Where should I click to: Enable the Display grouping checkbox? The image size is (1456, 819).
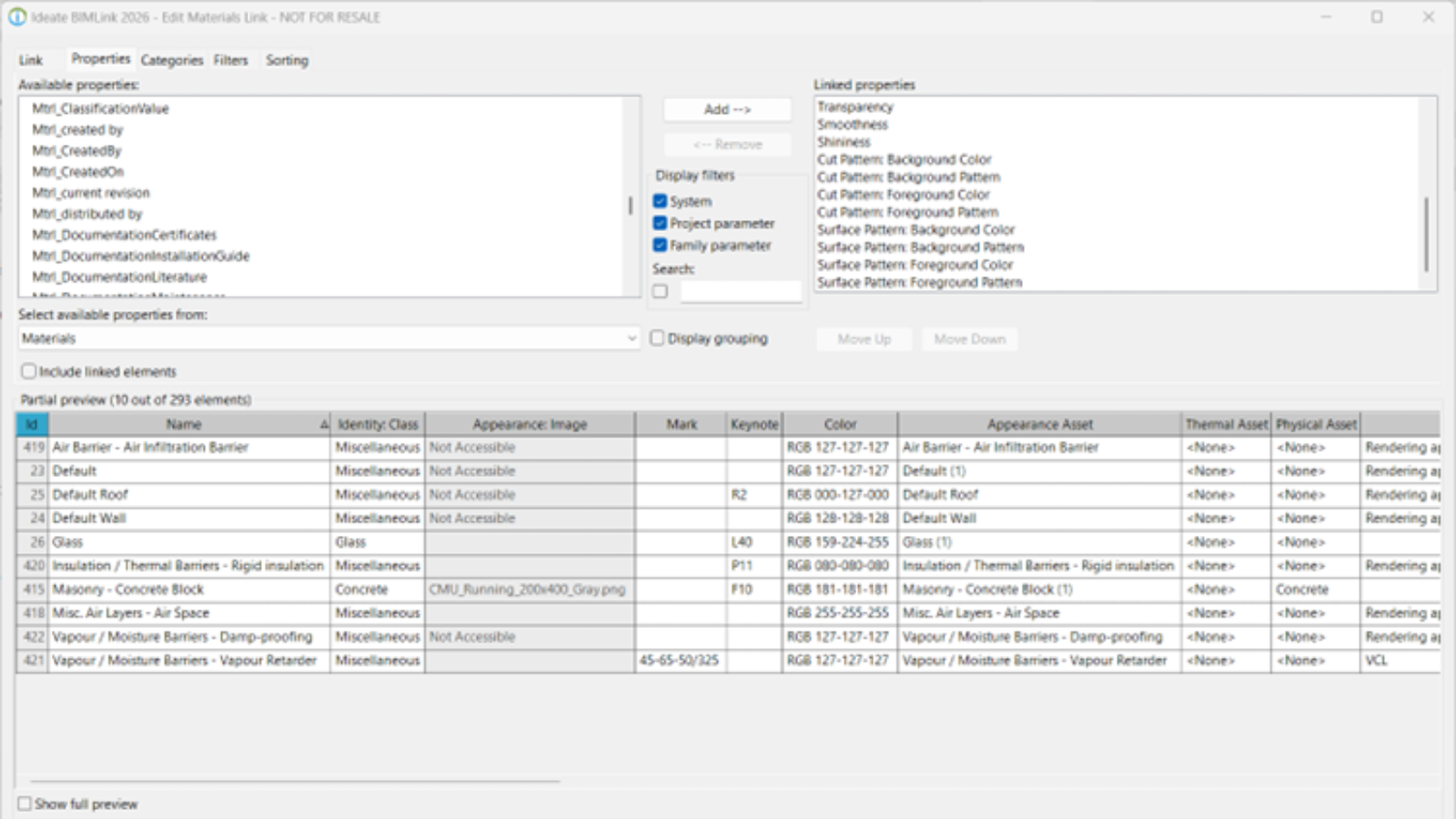(657, 338)
